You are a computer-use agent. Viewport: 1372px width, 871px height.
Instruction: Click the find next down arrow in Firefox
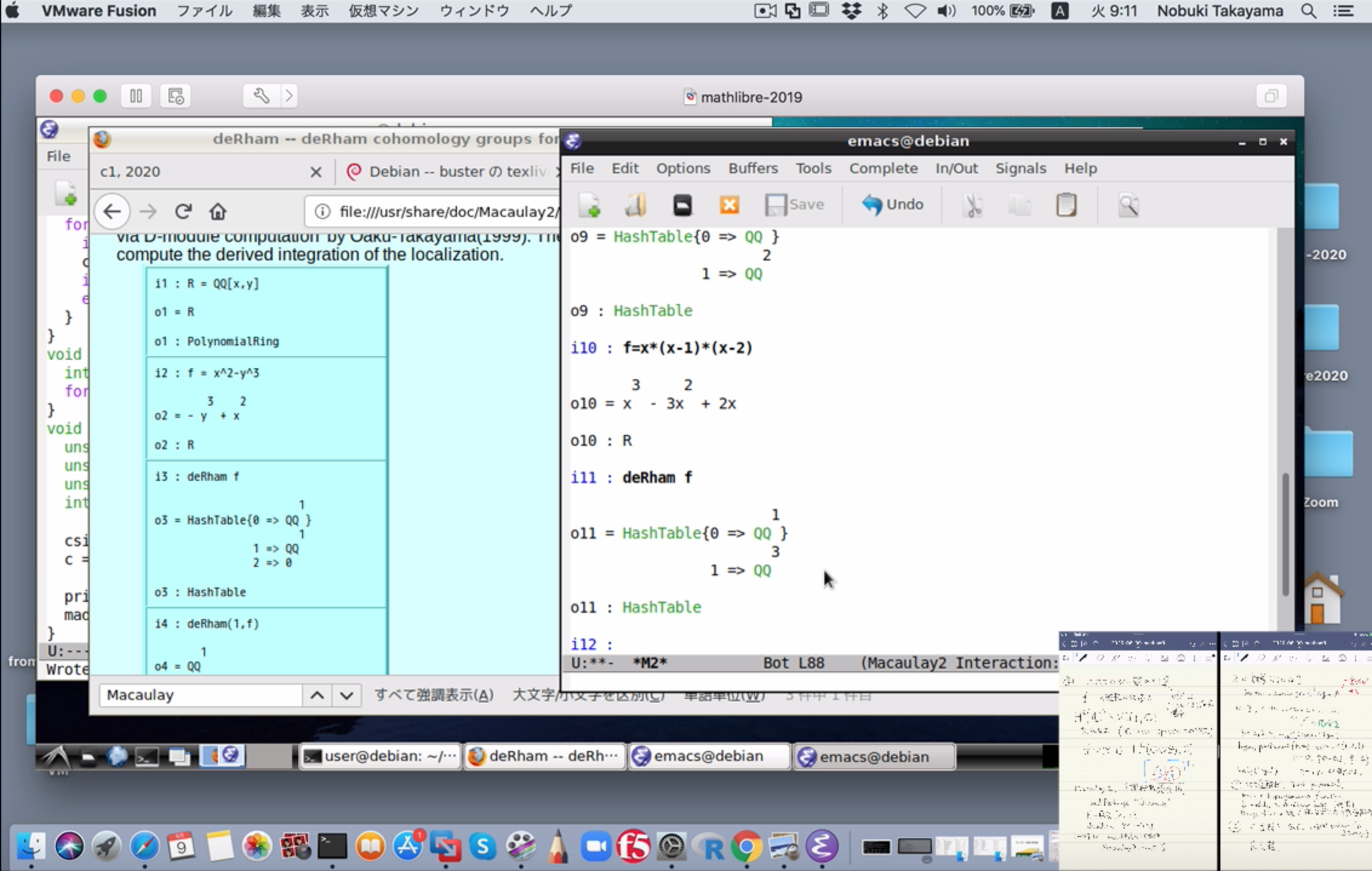[347, 695]
